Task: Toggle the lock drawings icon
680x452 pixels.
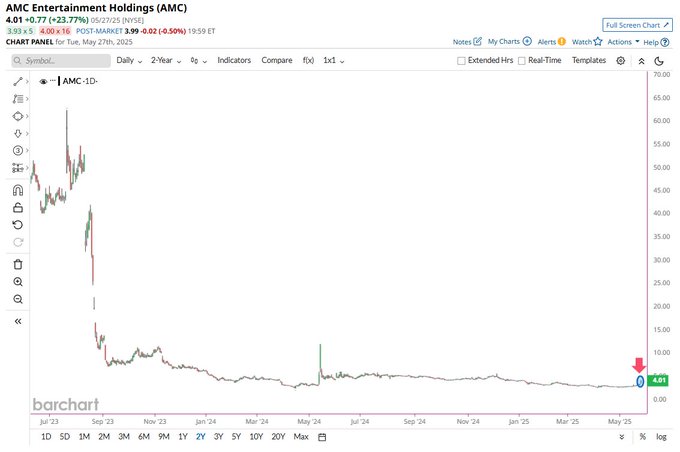Action: (x=18, y=207)
